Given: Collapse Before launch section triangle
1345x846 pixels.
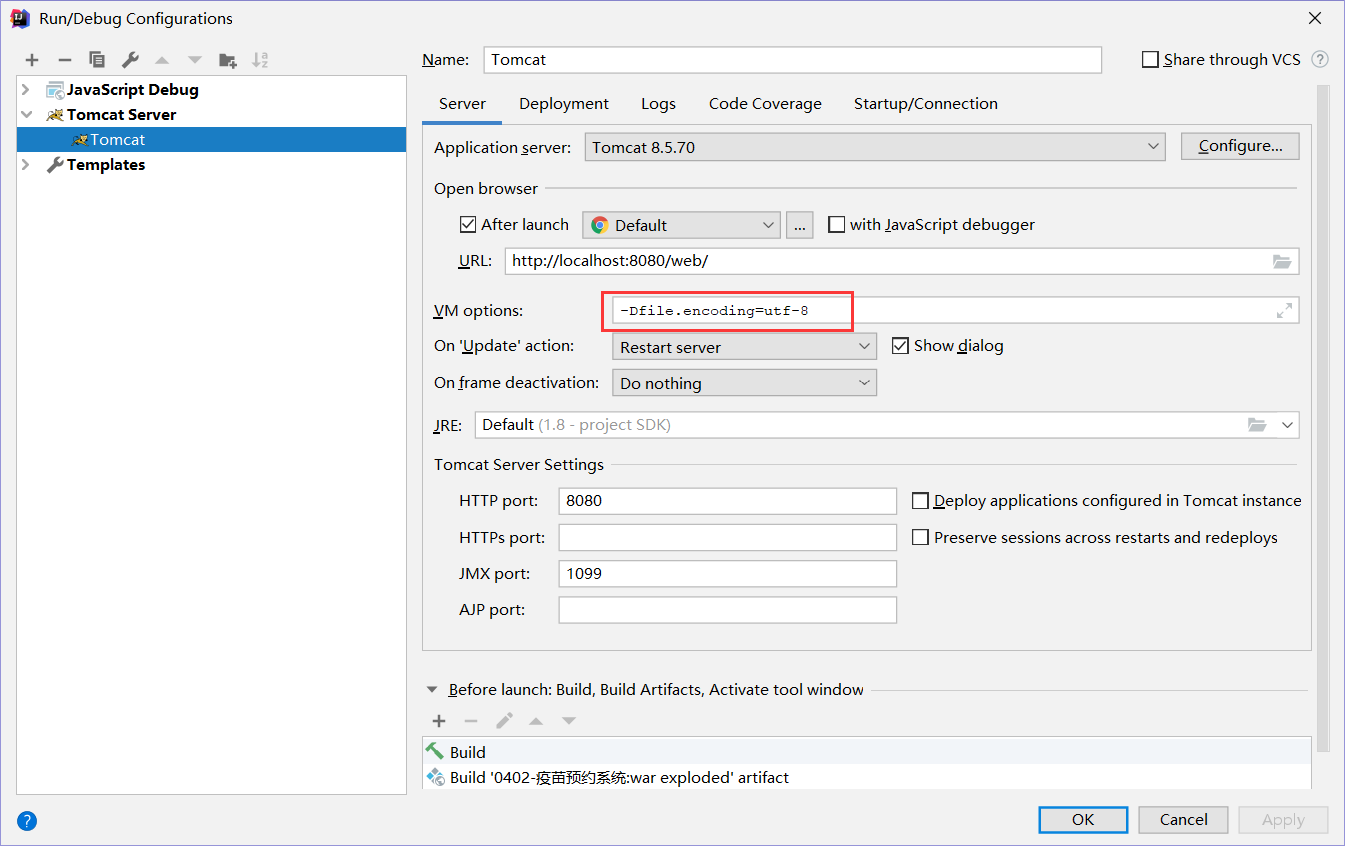Looking at the screenshot, I should 432,690.
